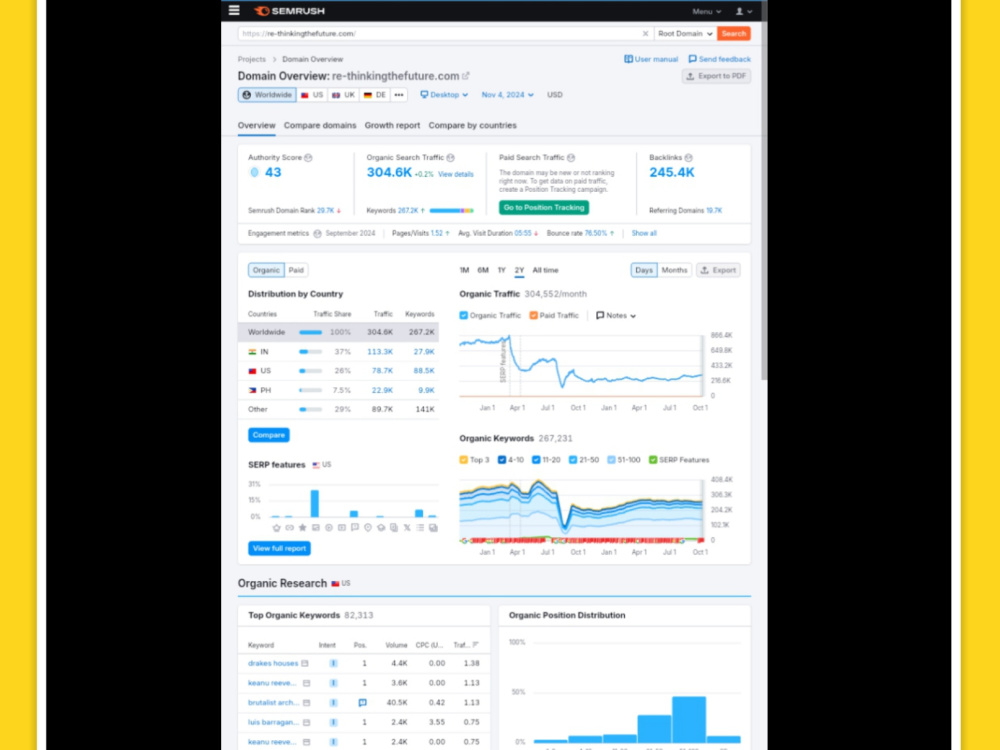Screen dimensions: 1000x750
Task: Clear the domain search field
Action: coord(645,34)
